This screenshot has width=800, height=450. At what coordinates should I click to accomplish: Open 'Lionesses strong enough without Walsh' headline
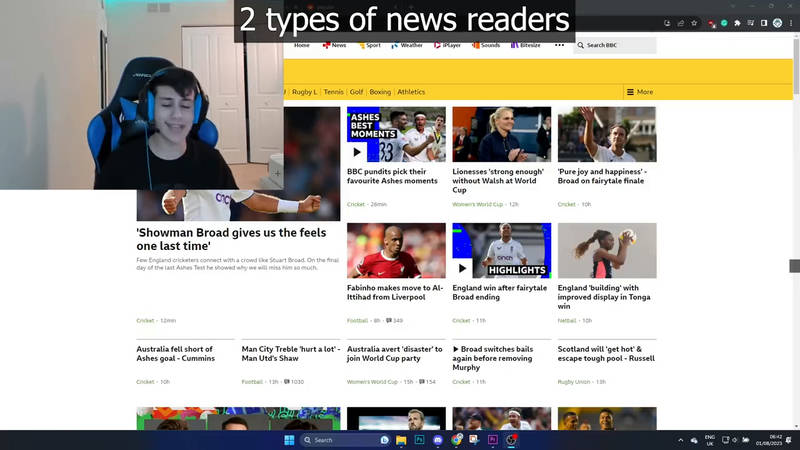coord(498,181)
